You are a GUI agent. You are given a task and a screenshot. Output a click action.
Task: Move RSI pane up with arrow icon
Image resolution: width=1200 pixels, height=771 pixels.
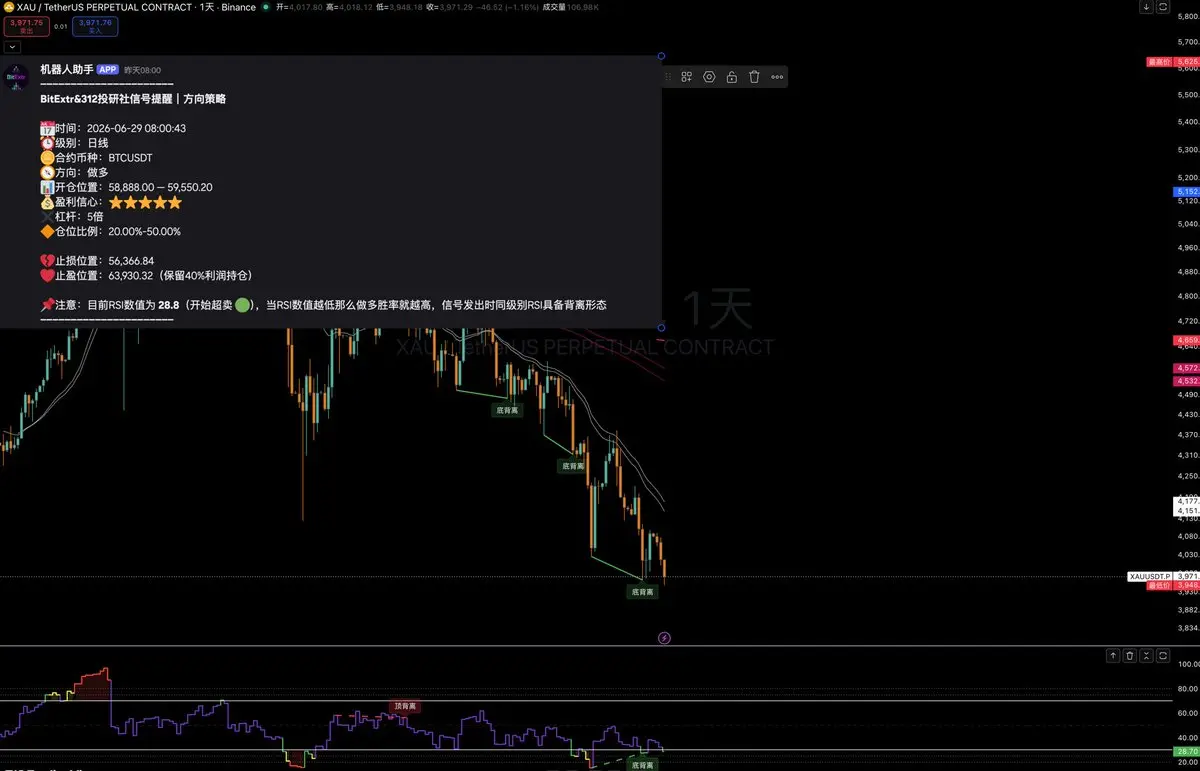click(1112, 656)
